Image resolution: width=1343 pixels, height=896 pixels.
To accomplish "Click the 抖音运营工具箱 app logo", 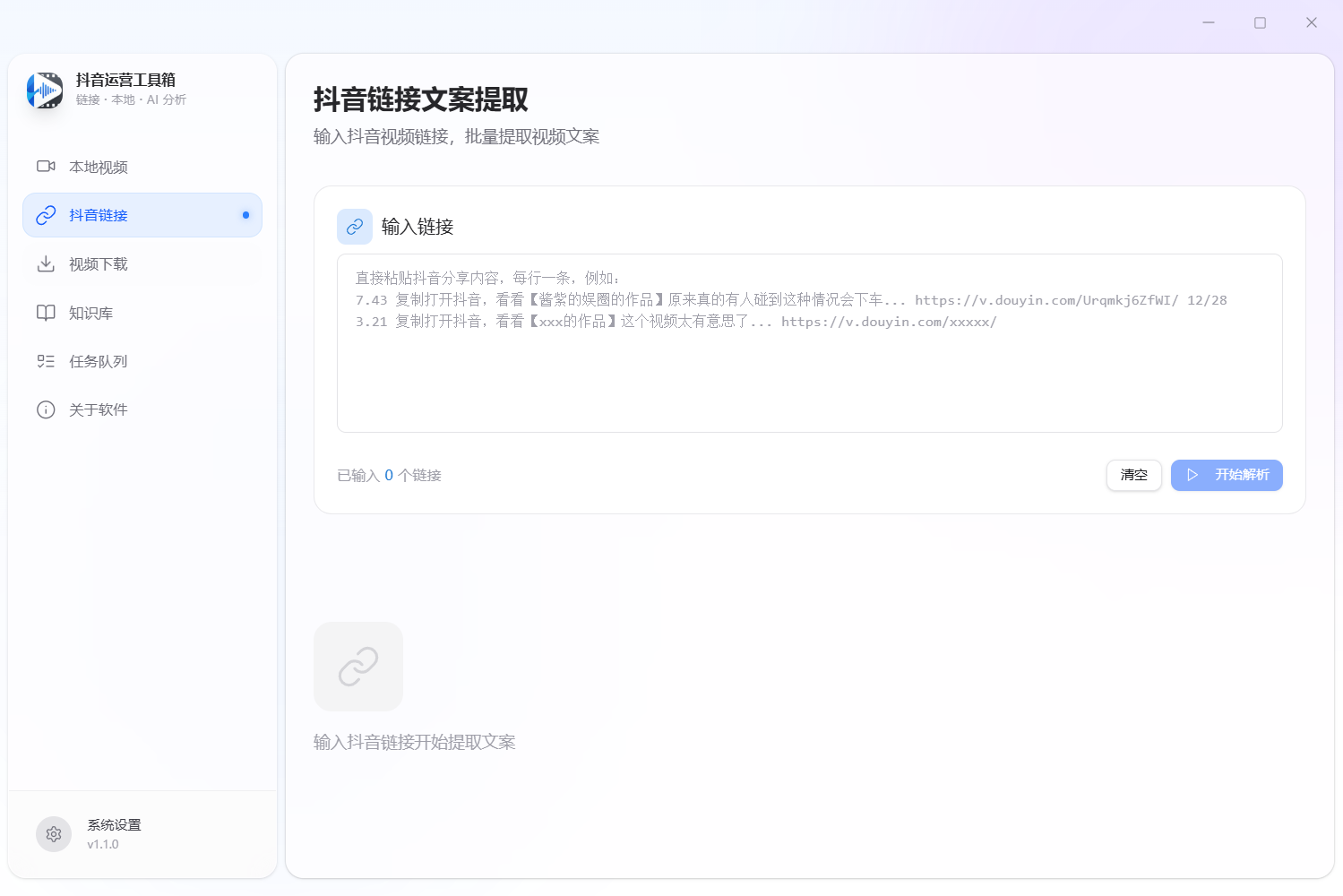I will click(45, 90).
